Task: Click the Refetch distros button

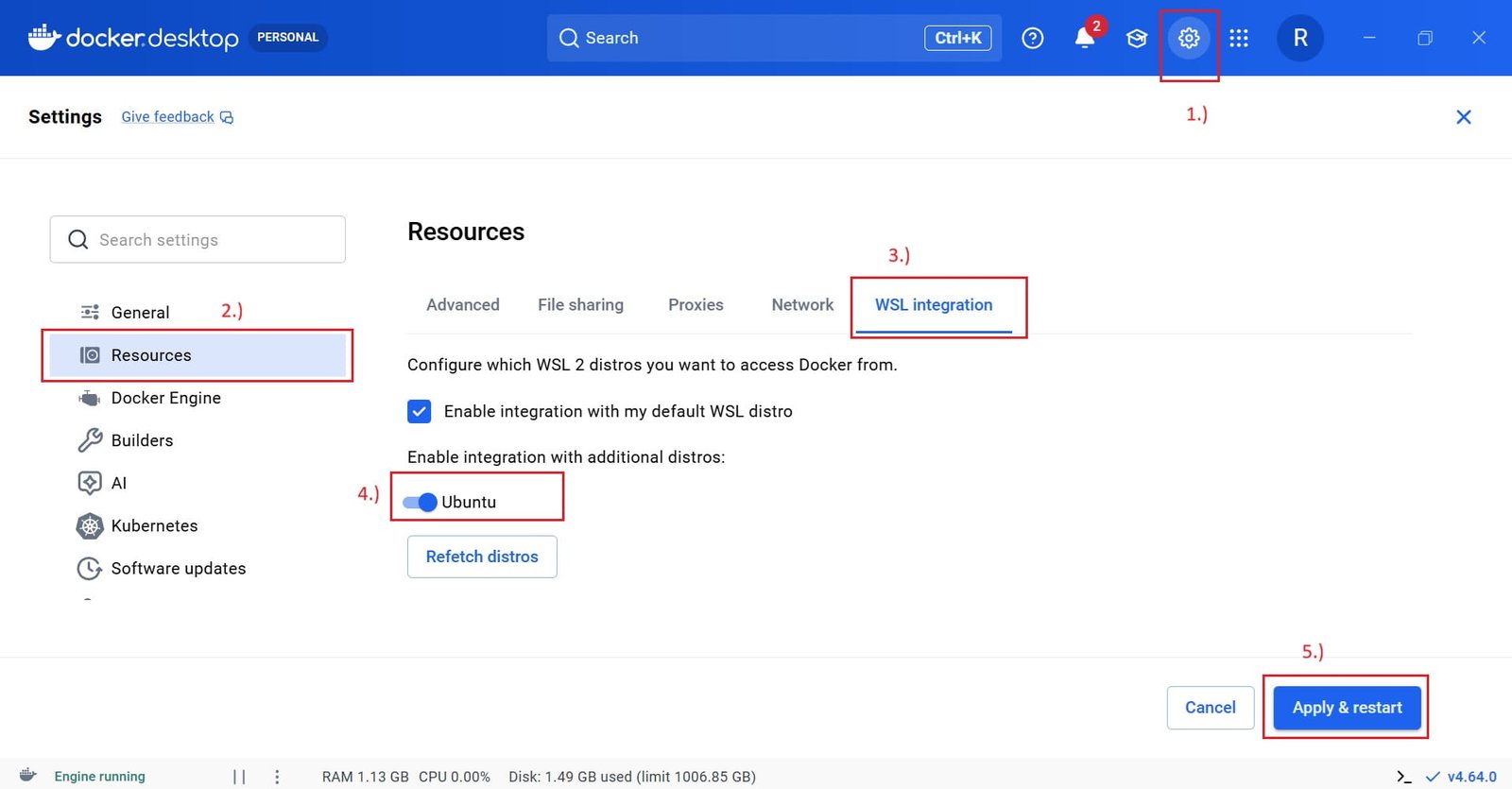Action: coord(482,557)
